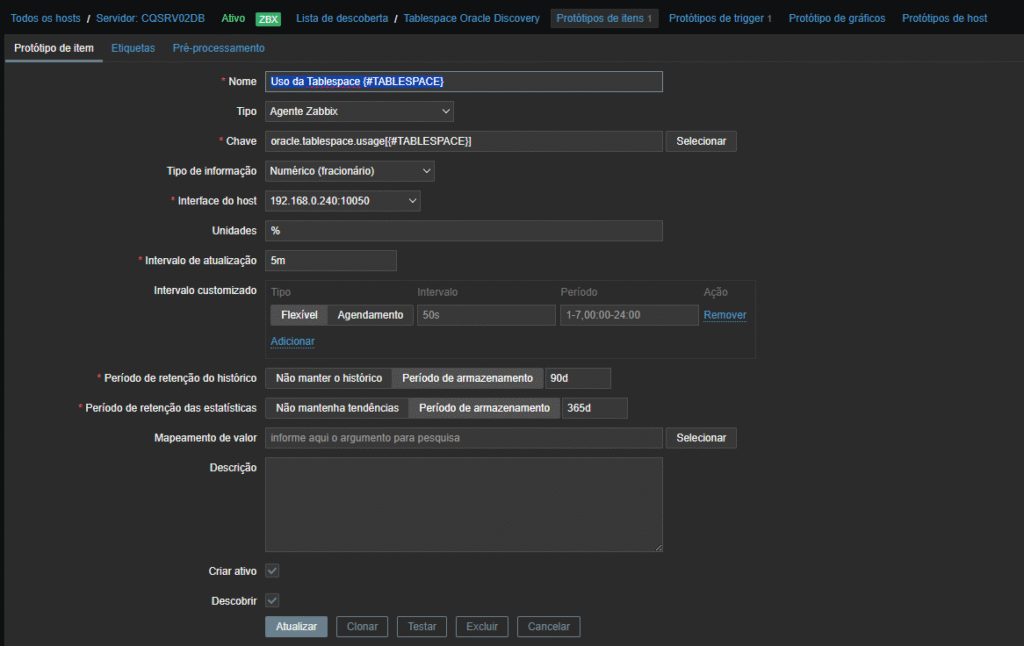Open Protótipo de gráficos navigation tab
Screen dimensions: 1024x646
coord(837,18)
